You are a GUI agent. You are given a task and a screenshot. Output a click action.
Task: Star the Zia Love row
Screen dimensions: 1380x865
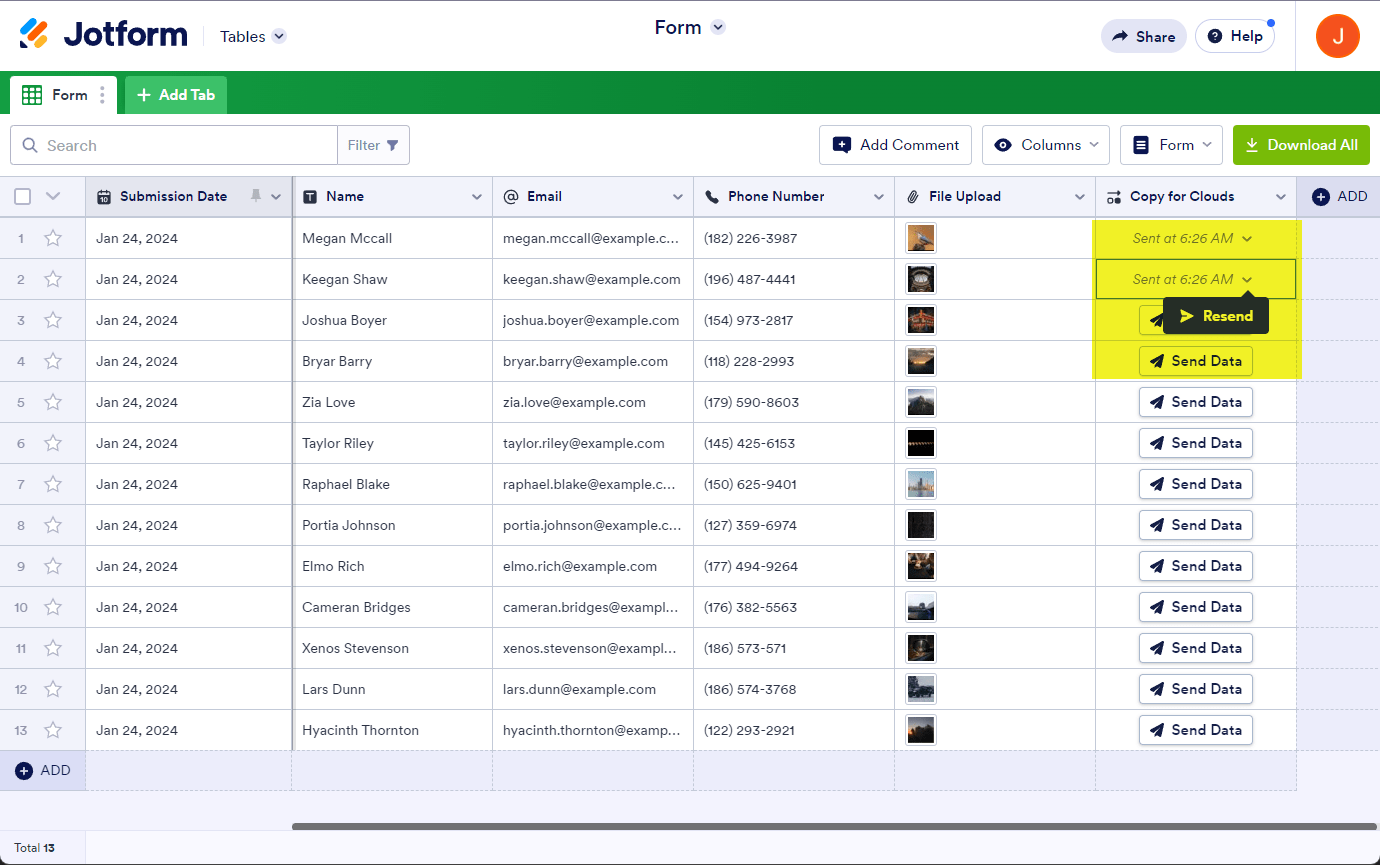point(53,402)
